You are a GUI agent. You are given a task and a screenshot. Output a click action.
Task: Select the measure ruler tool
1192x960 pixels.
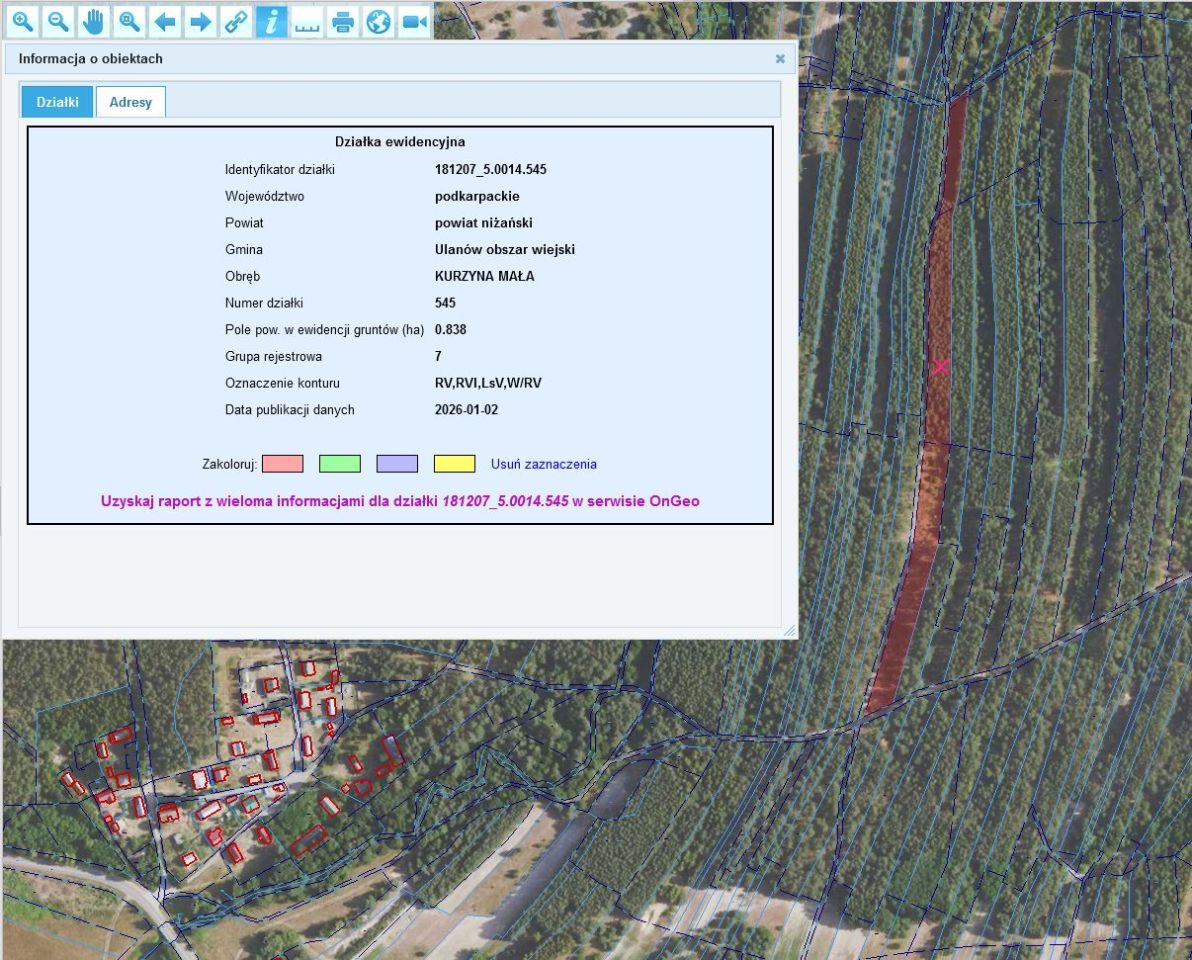click(x=306, y=21)
